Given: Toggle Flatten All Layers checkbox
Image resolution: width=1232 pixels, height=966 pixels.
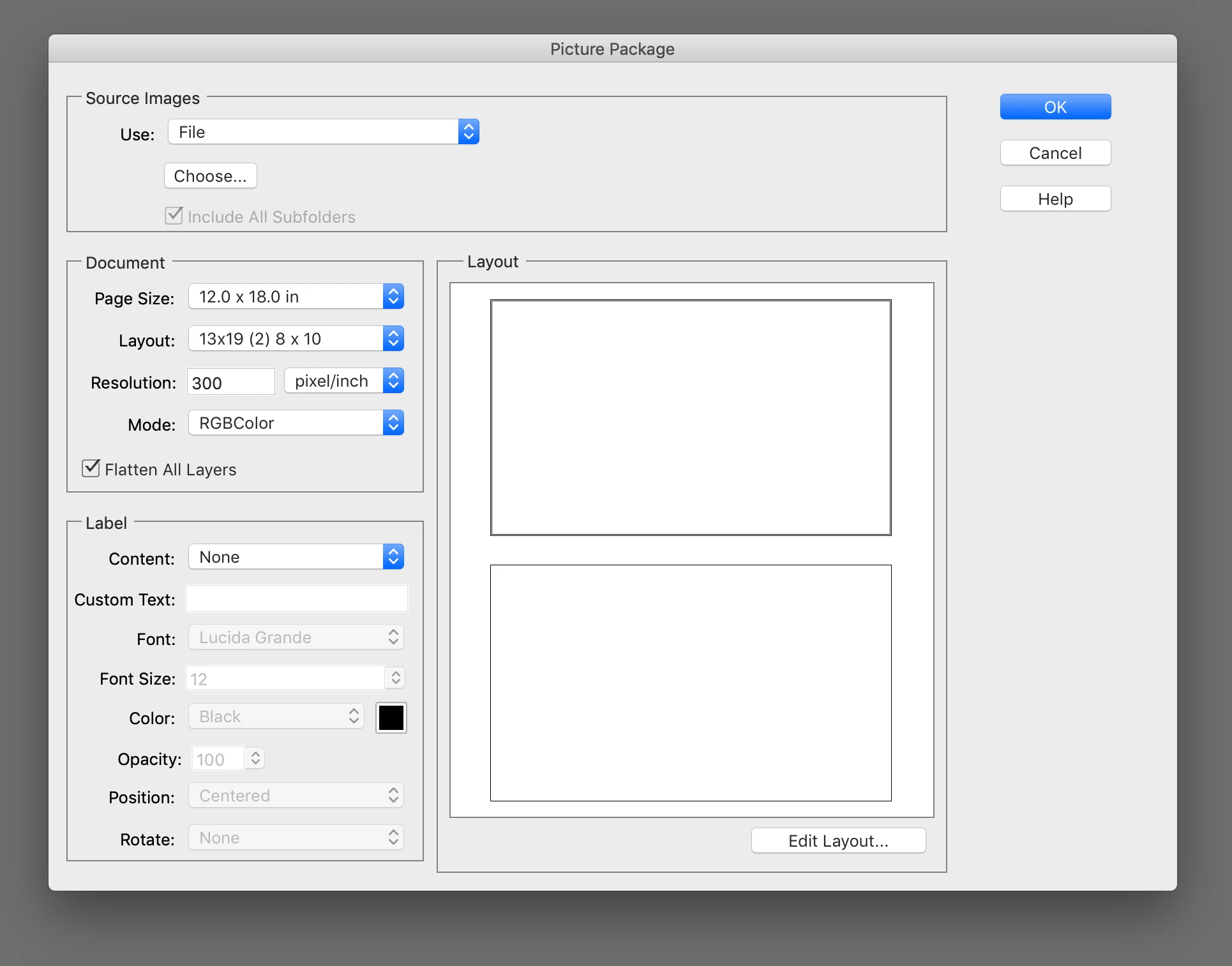Looking at the screenshot, I should click(x=91, y=468).
